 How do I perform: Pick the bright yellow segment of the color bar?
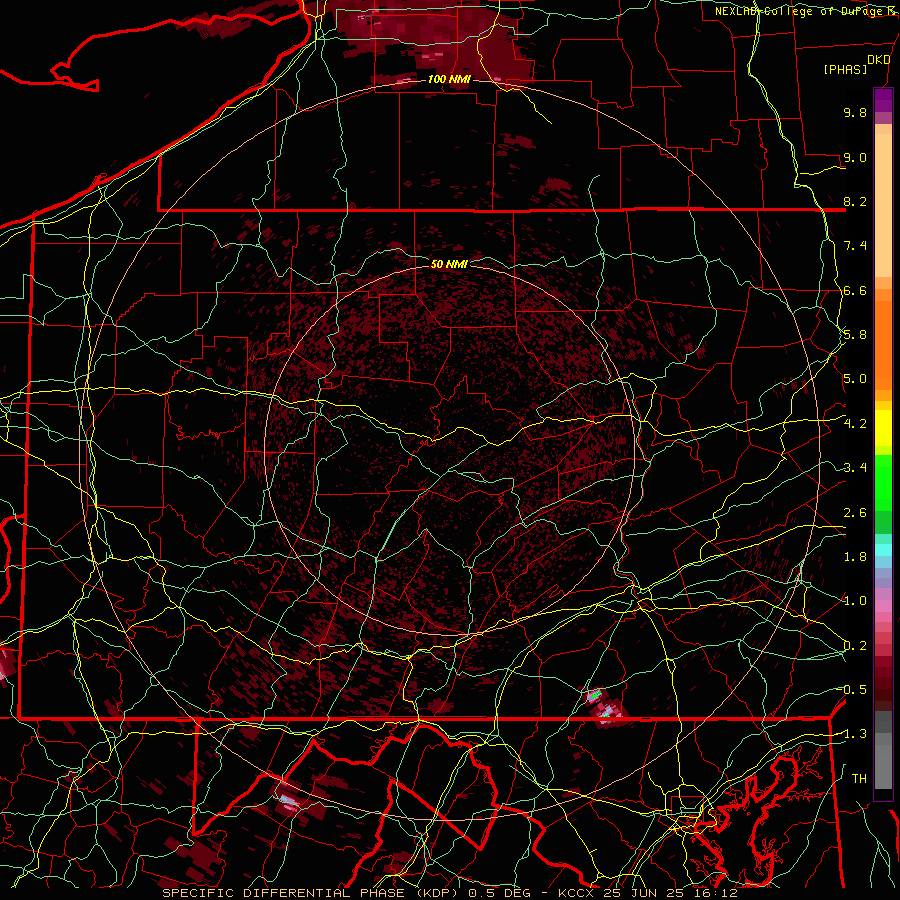tap(883, 428)
